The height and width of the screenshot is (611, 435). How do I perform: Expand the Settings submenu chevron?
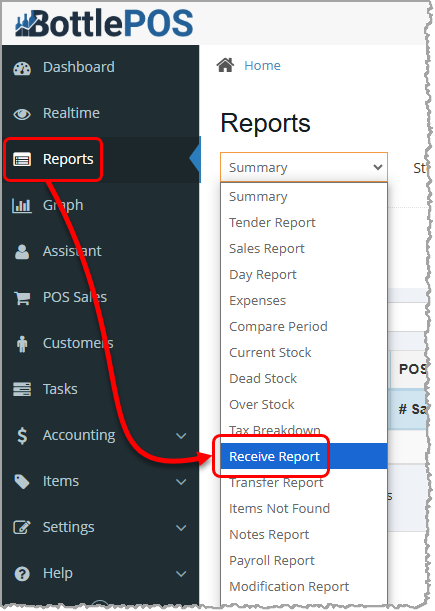point(181,528)
